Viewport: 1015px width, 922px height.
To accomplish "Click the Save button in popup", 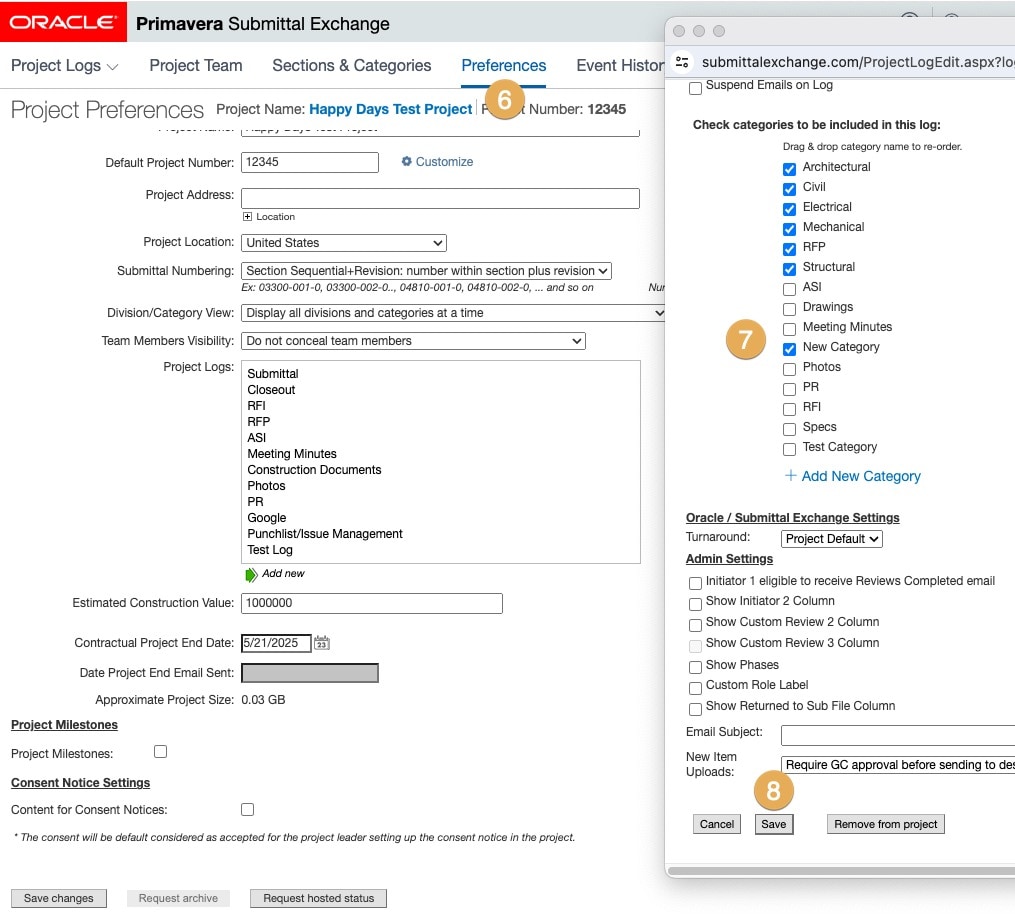I will point(774,824).
